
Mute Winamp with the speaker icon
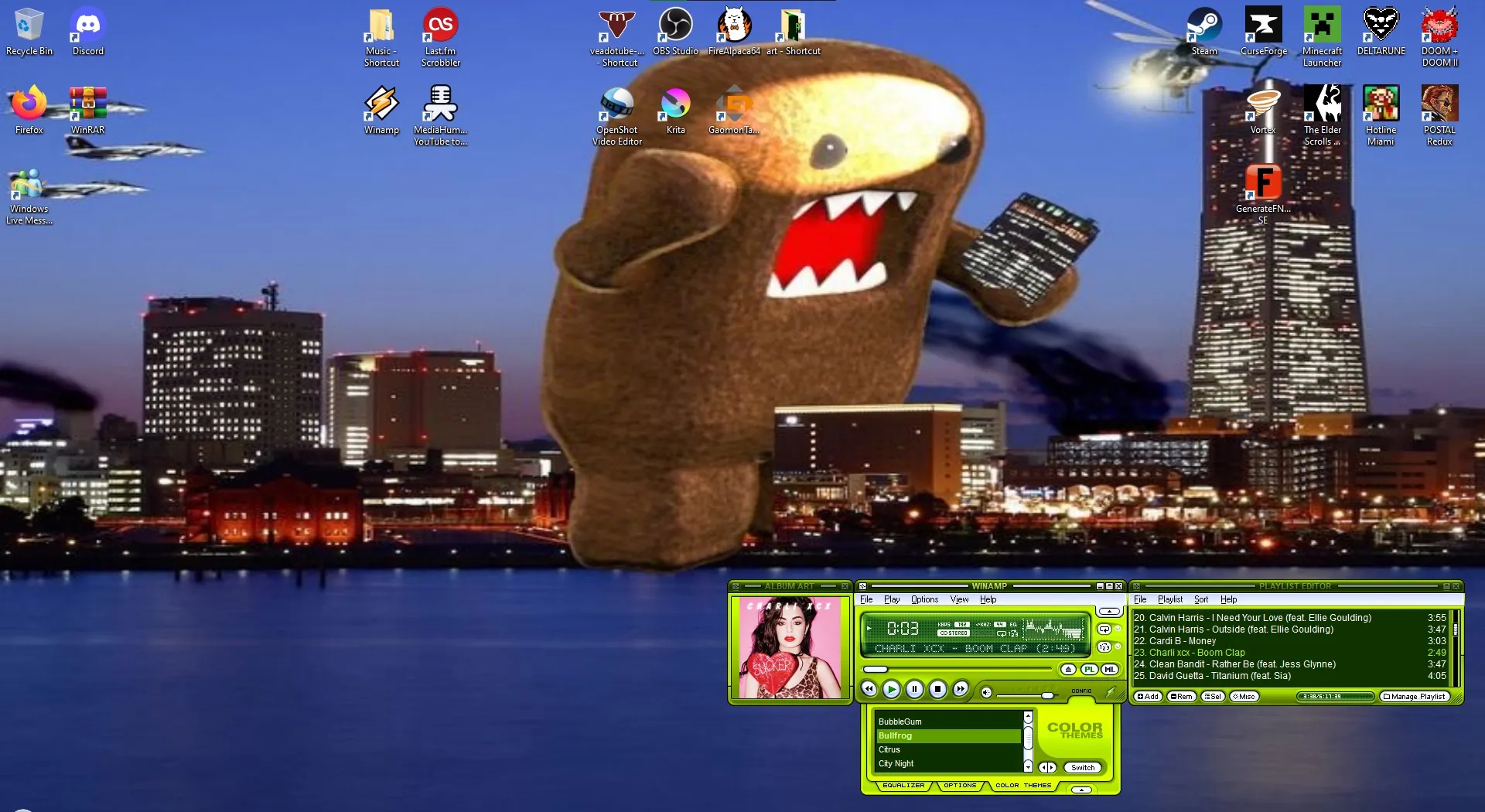[x=986, y=692]
